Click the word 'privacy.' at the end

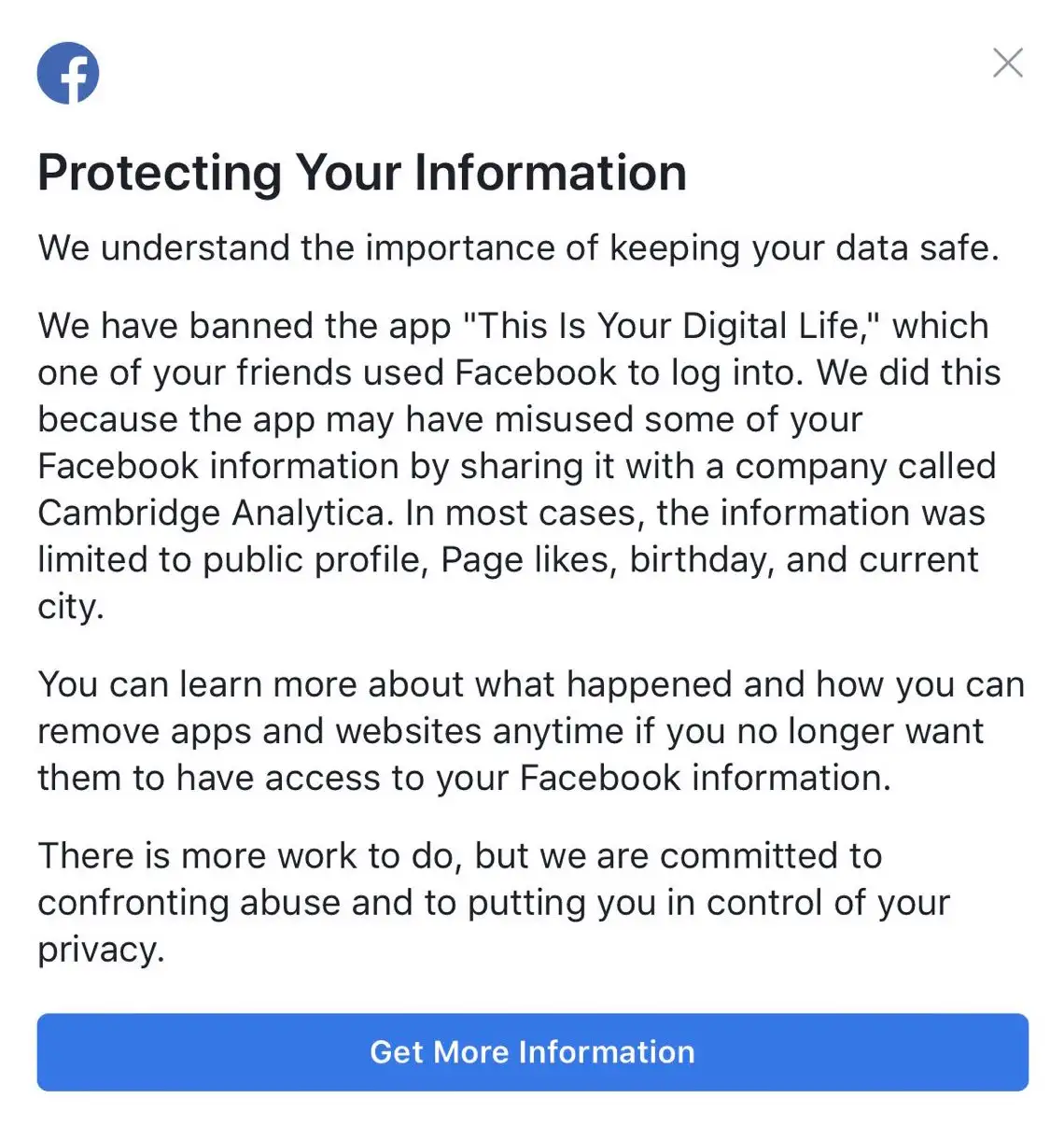(101, 950)
